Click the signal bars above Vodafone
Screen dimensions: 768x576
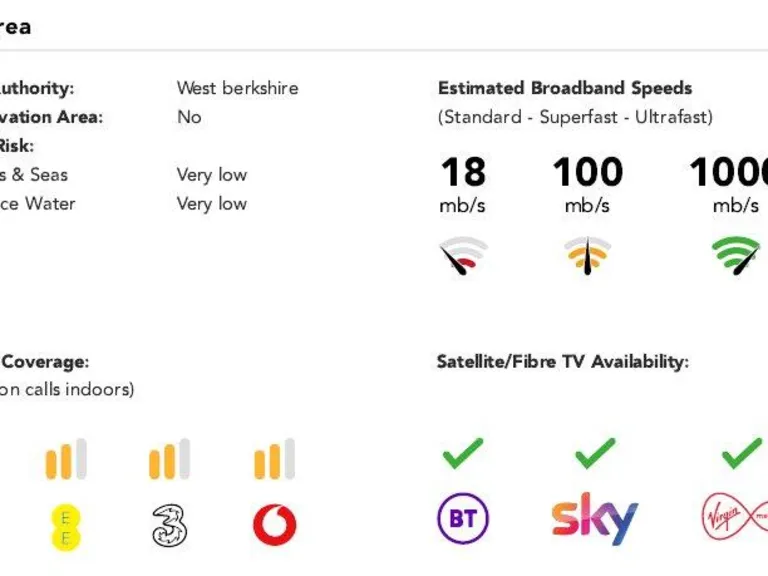click(274, 460)
